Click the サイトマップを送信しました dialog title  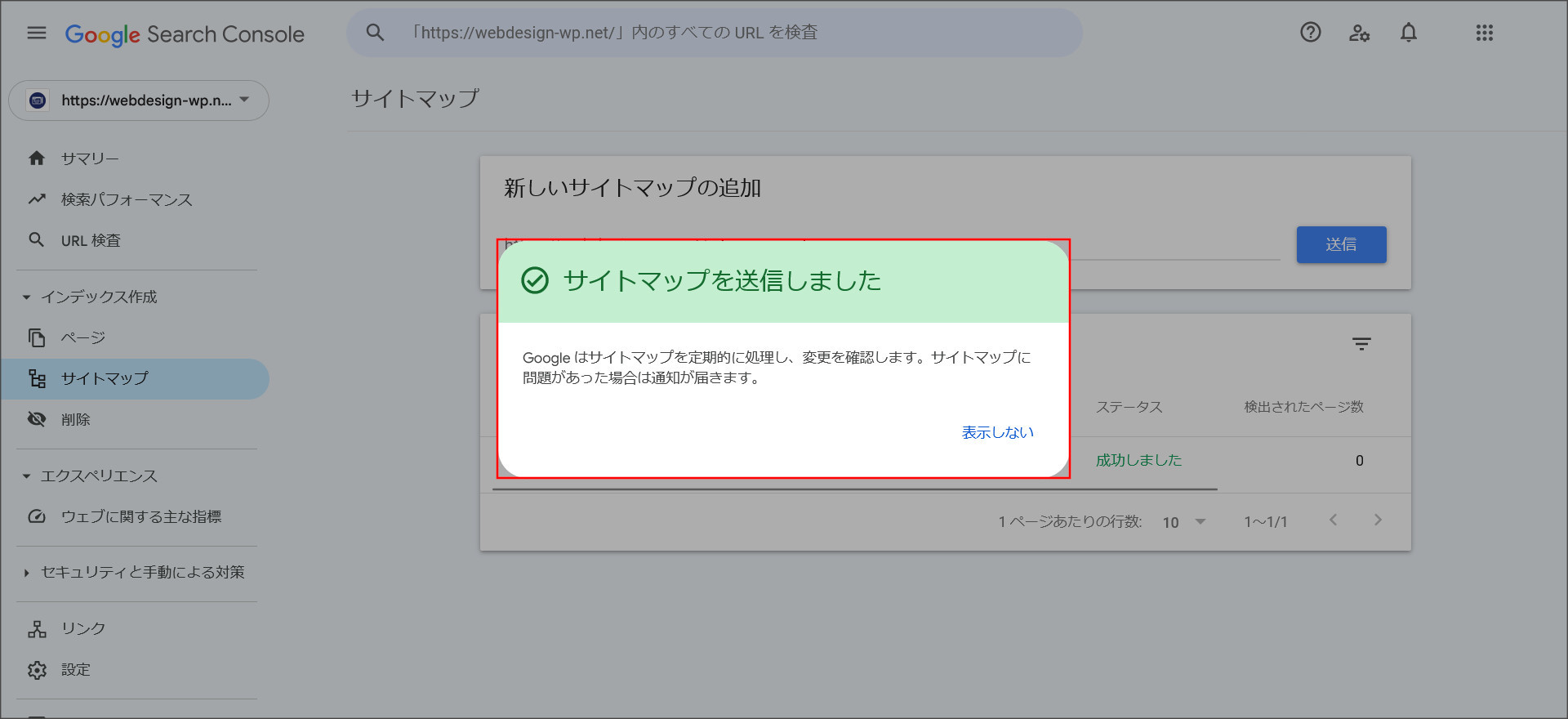722,281
